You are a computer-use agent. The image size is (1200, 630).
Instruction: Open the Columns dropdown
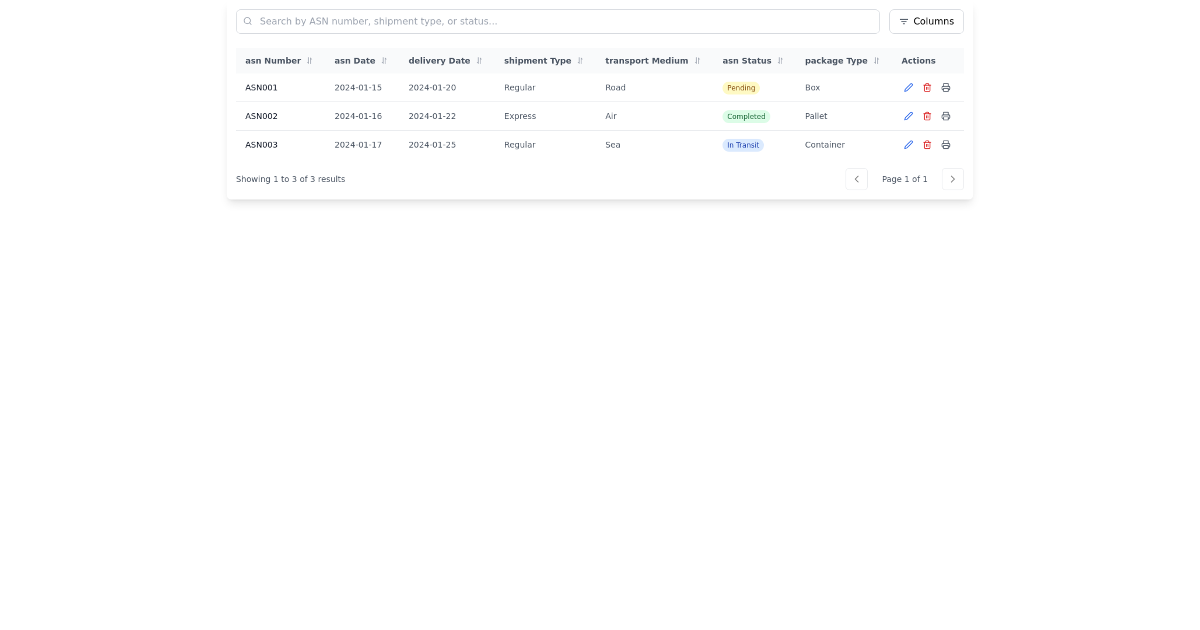[x=926, y=21]
